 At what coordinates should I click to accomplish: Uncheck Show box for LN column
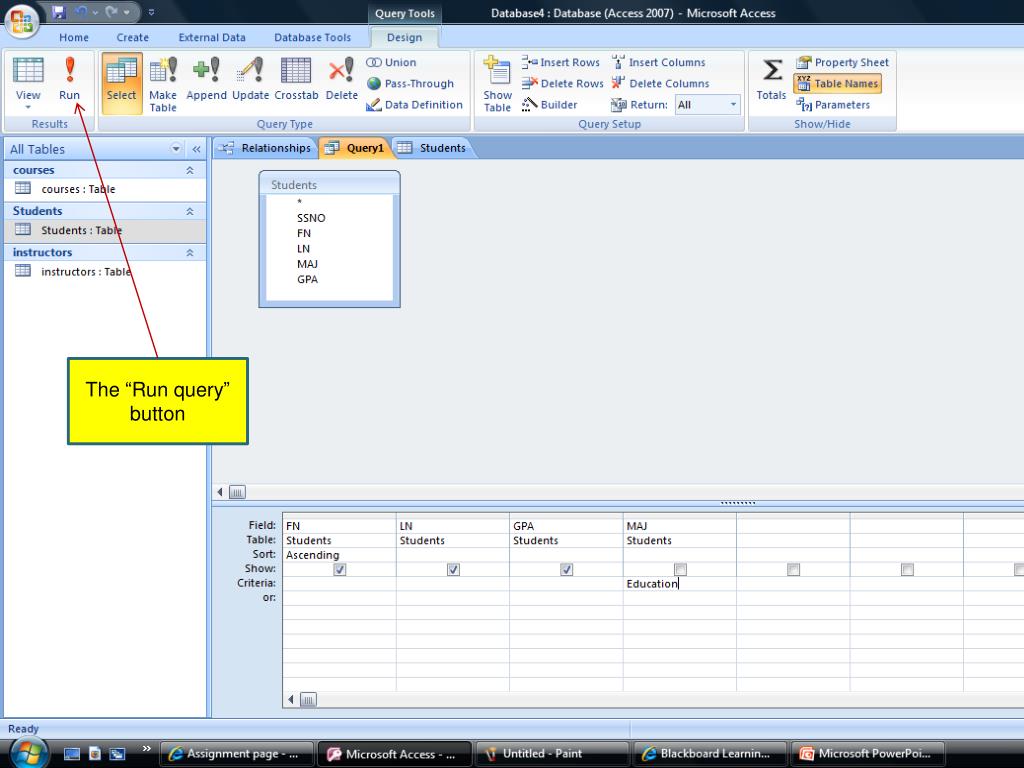click(x=453, y=569)
